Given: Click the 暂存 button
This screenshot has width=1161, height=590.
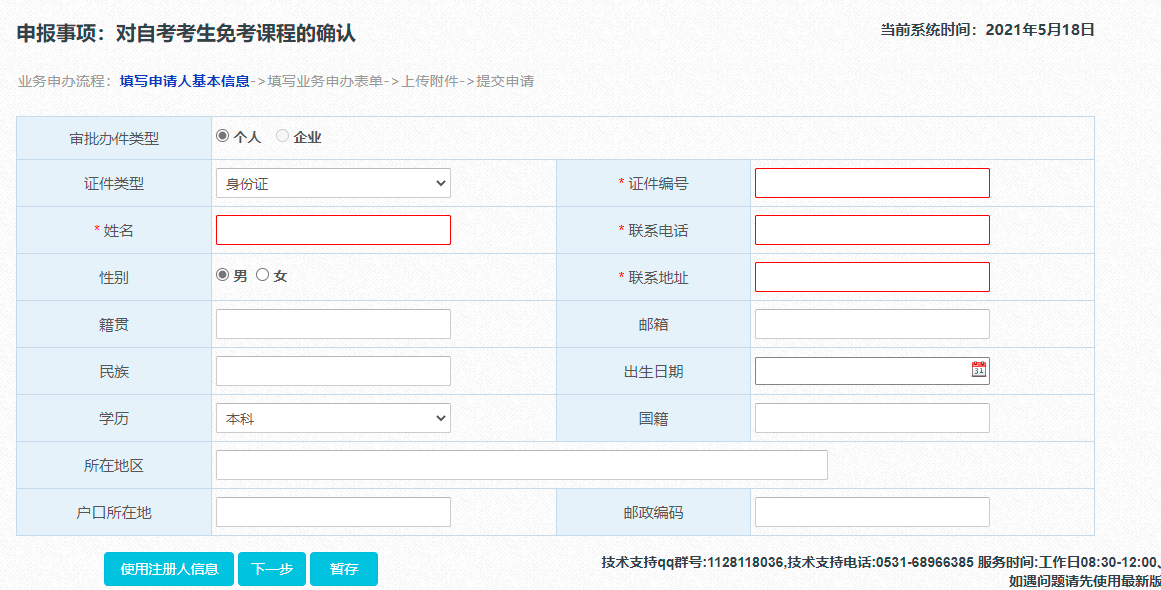Looking at the screenshot, I should tap(344, 569).
